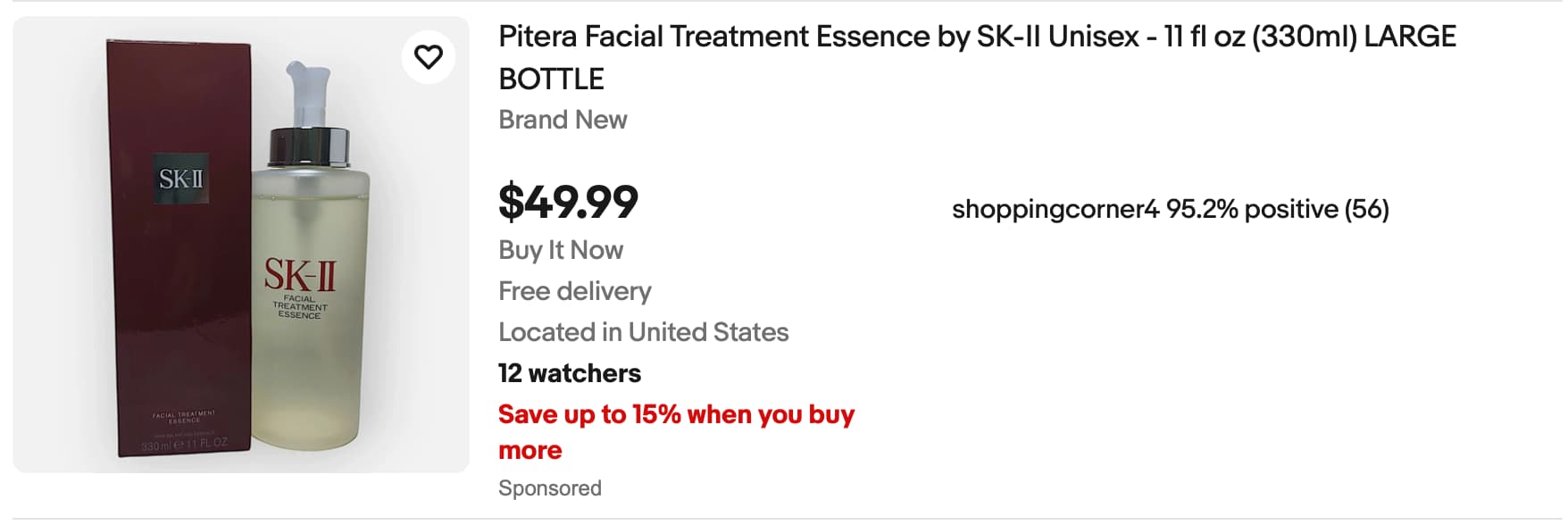1568x525 pixels.
Task: Click "Facial Treatment Essence" text on the bottle
Action: [299, 307]
